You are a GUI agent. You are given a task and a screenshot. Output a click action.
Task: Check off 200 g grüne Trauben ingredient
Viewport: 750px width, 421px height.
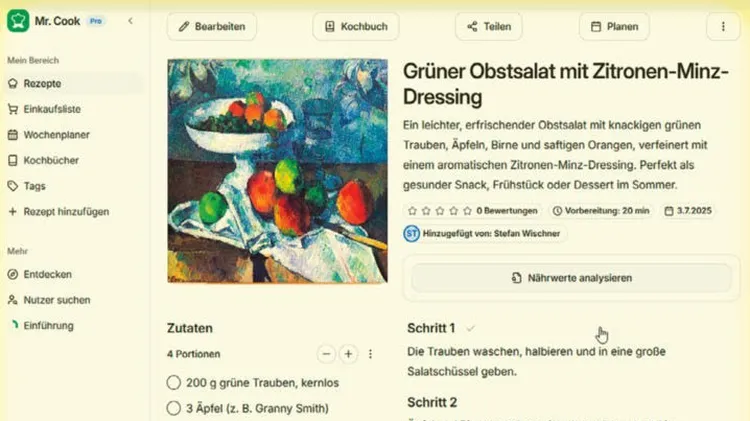[x=174, y=383]
